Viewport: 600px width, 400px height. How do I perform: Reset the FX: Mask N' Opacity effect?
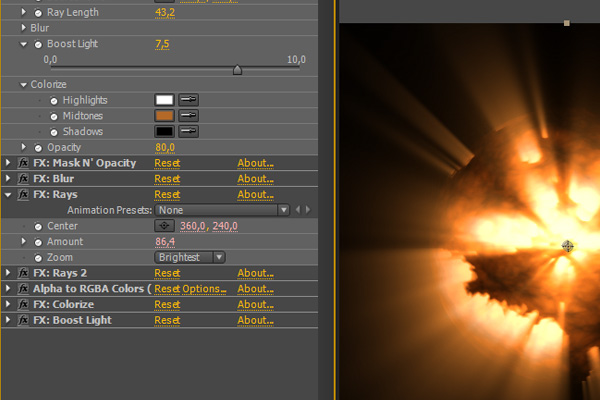pyautogui.click(x=167, y=163)
